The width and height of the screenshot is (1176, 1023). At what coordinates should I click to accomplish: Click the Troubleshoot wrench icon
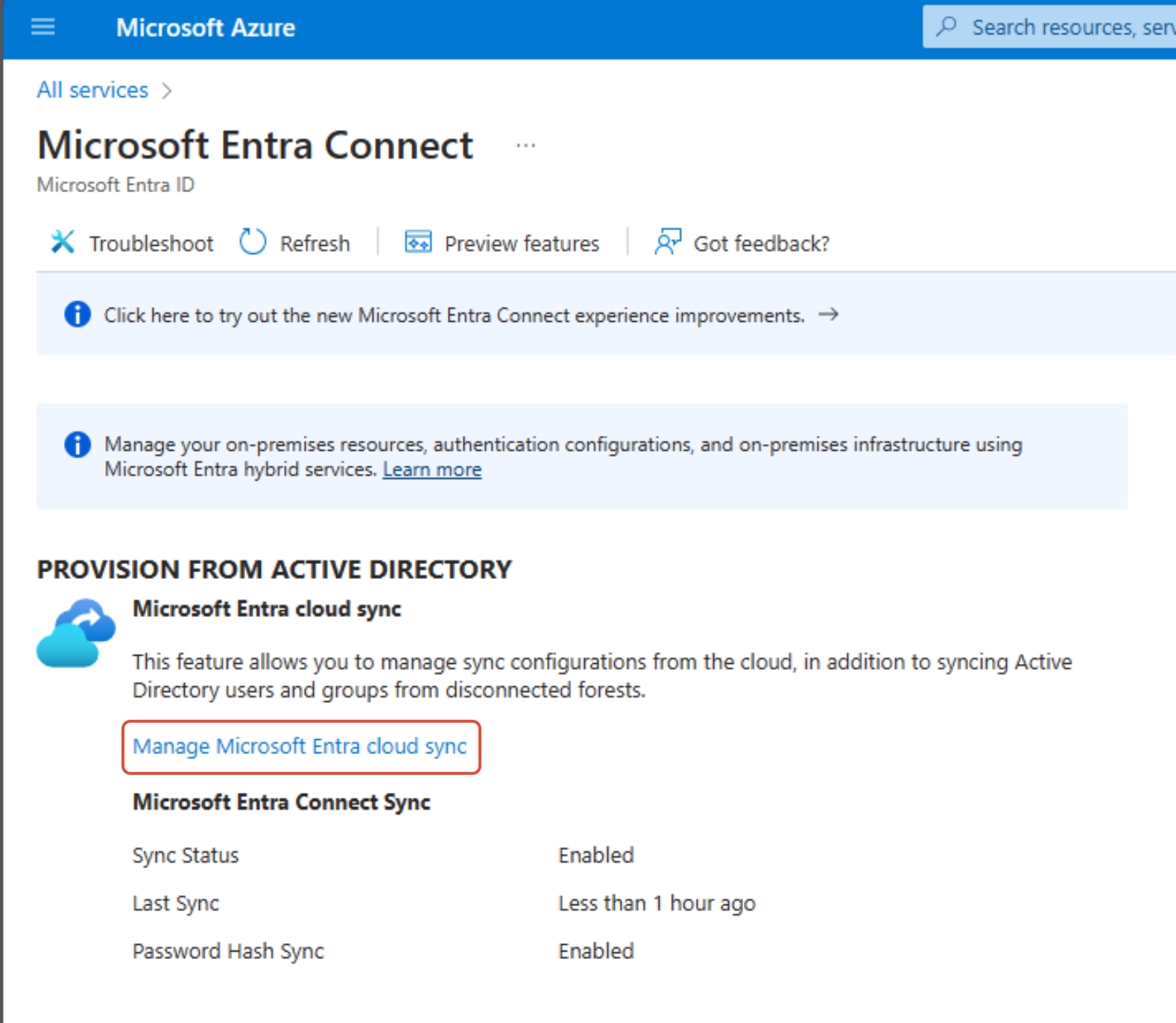click(x=63, y=242)
